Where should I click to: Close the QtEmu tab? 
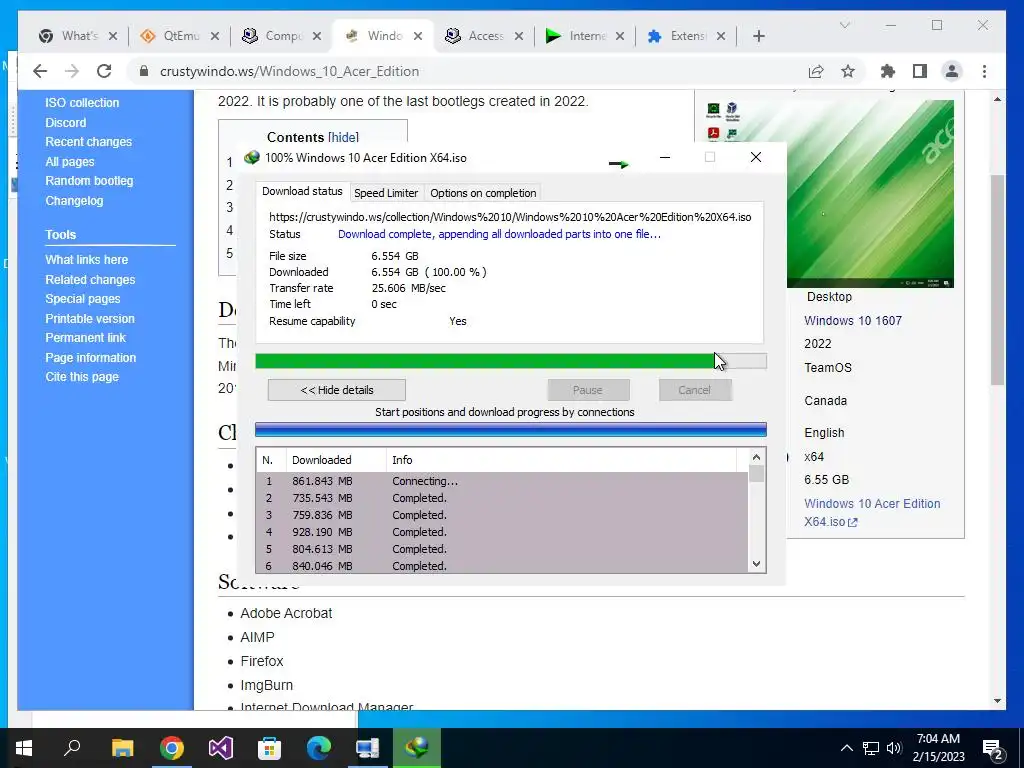(215, 36)
